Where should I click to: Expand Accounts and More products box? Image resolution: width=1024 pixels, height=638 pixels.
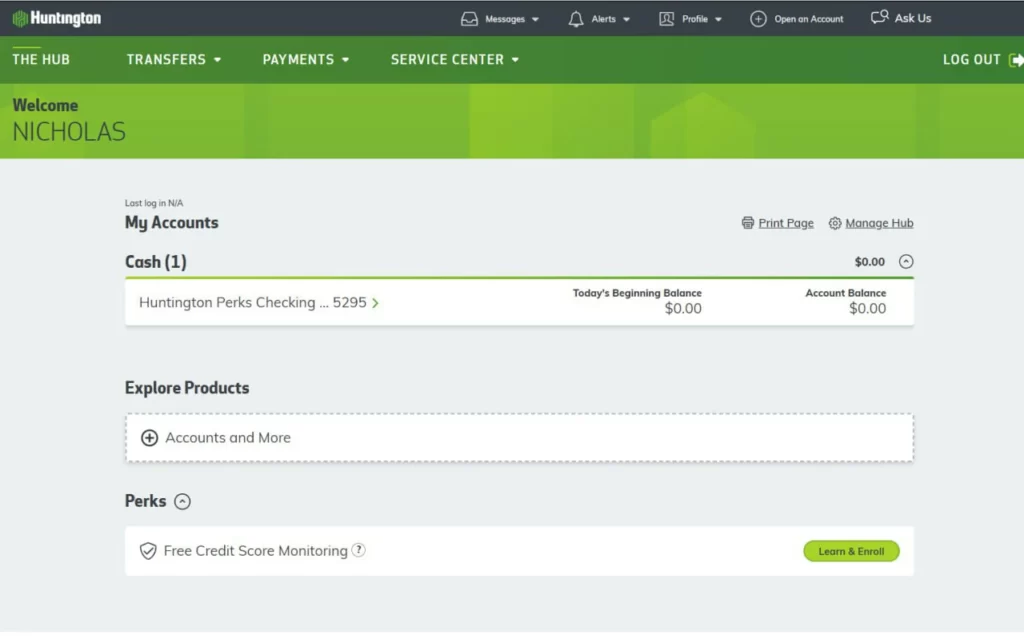pyautogui.click(x=519, y=438)
